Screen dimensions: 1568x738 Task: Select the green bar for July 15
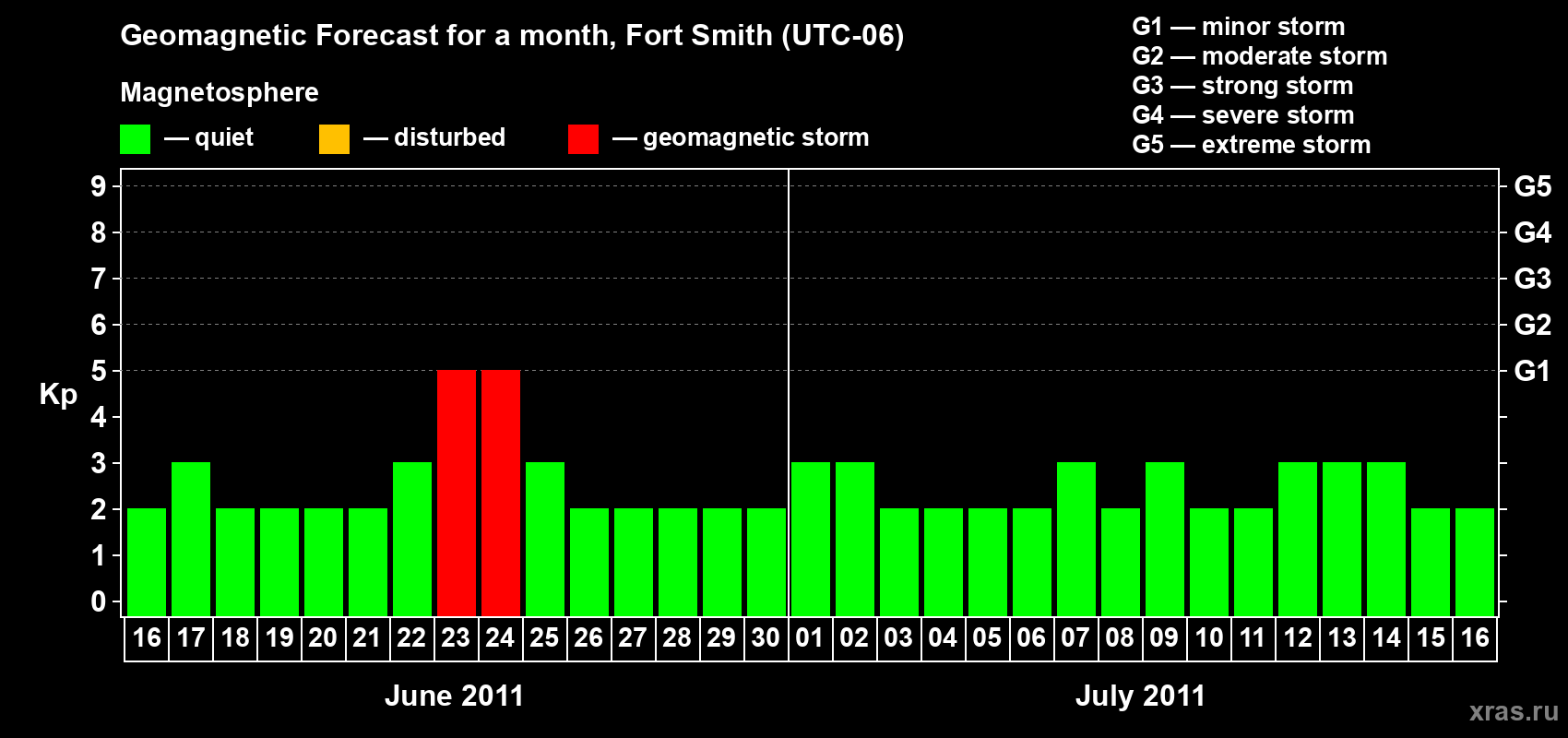pos(1431,562)
